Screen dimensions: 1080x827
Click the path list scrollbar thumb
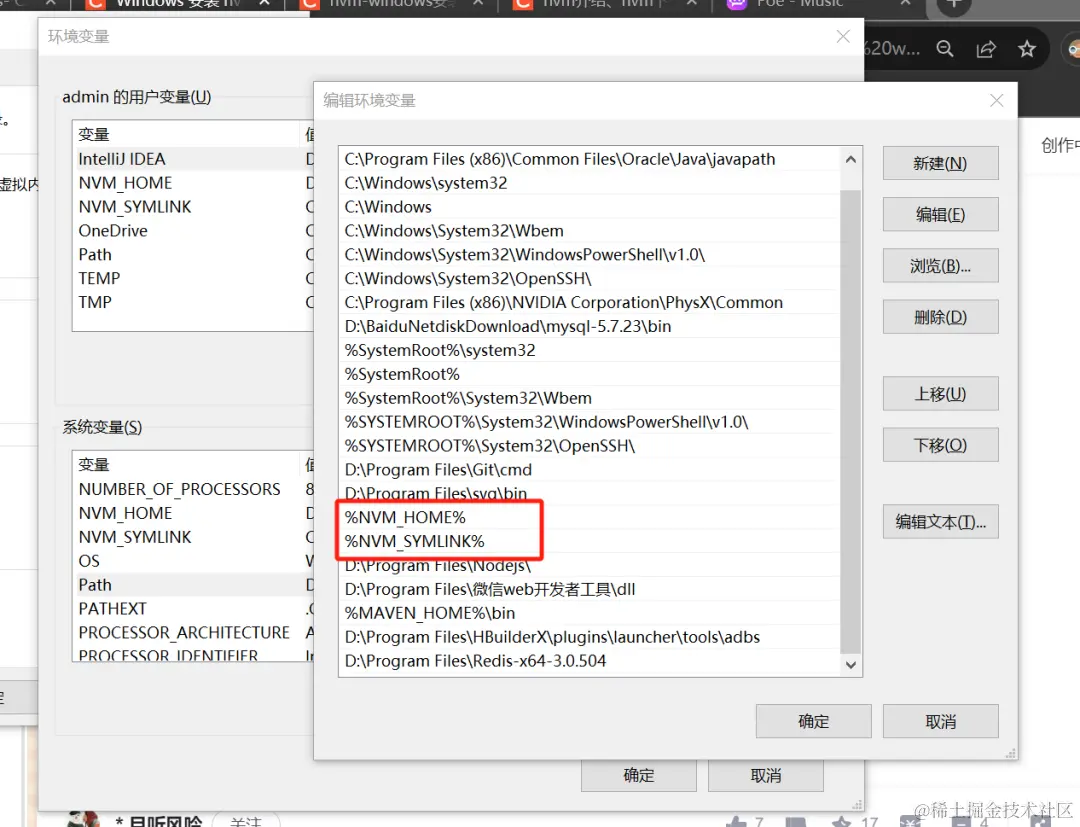(851, 421)
